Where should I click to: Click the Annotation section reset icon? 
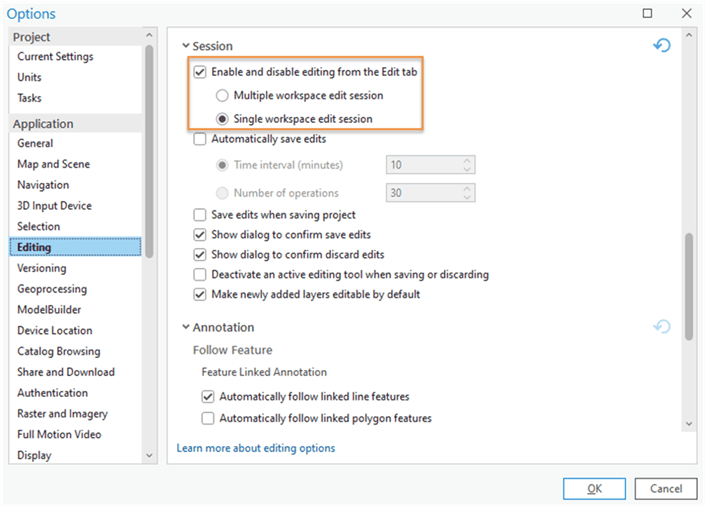point(661,327)
